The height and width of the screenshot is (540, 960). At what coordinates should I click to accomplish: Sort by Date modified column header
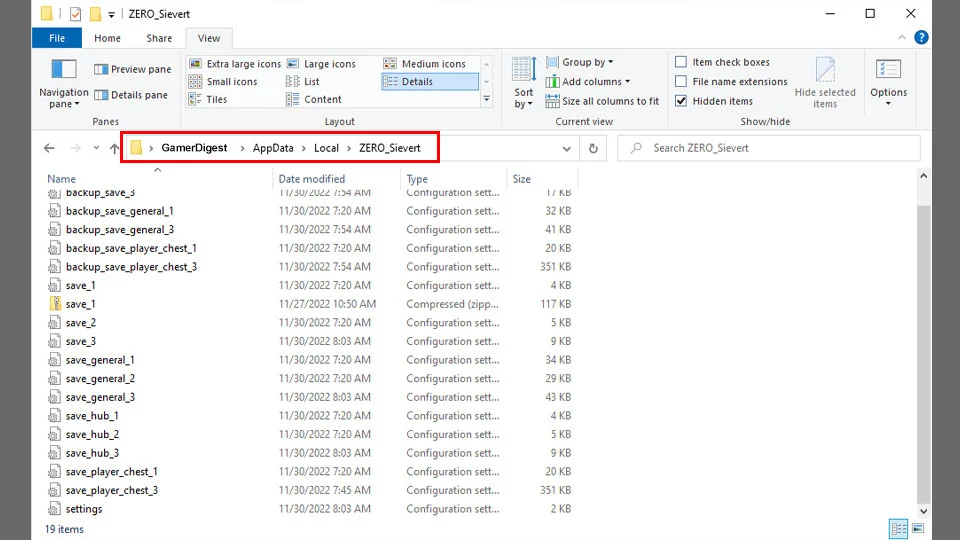pyautogui.click(x=312, y=179)
